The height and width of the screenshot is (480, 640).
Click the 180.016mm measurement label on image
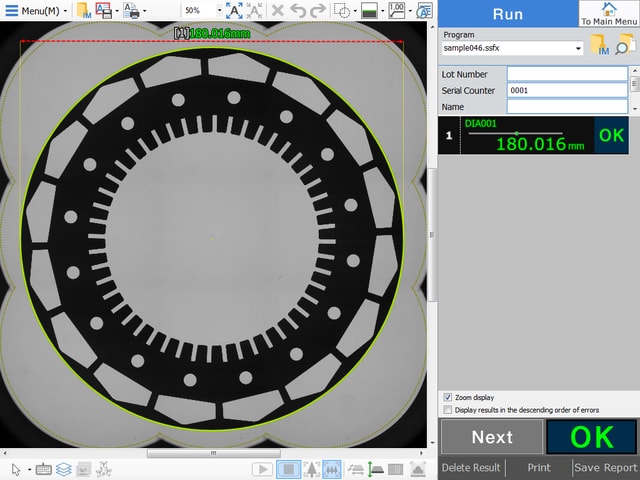click(x=212, y=33)
